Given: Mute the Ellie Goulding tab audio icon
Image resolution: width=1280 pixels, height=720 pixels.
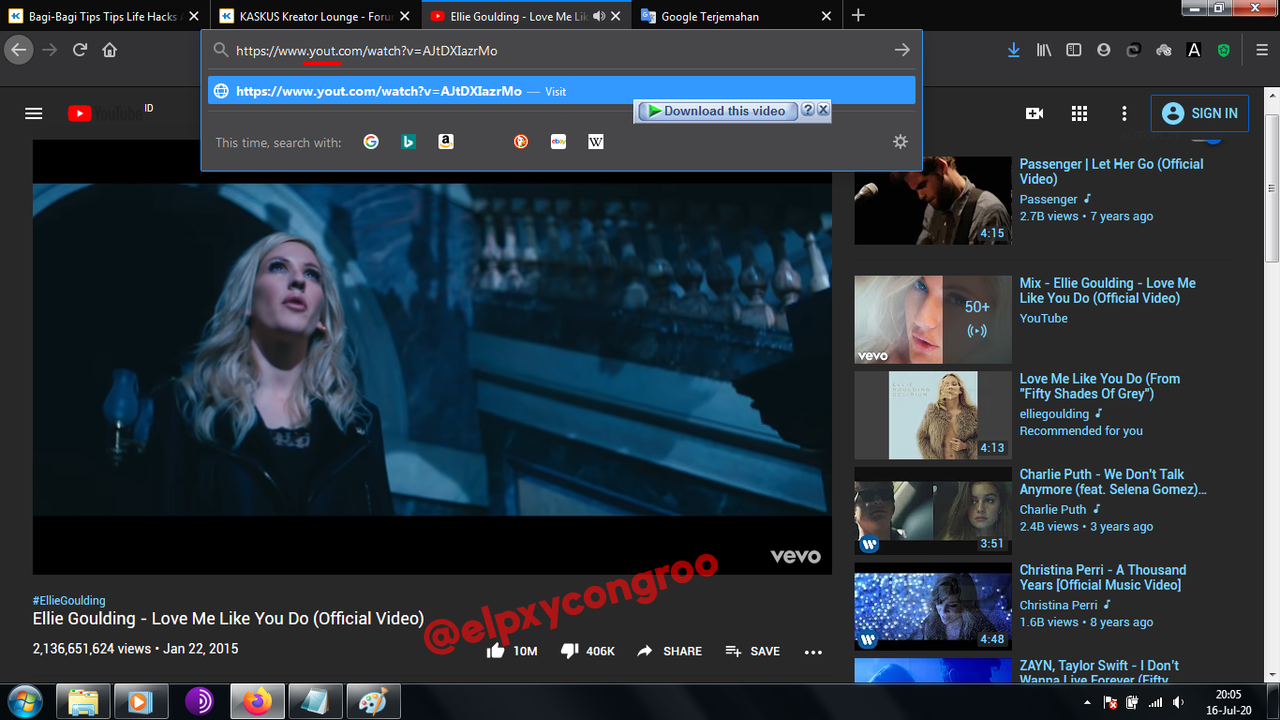Looking at the screenshot, I should 599,16.
